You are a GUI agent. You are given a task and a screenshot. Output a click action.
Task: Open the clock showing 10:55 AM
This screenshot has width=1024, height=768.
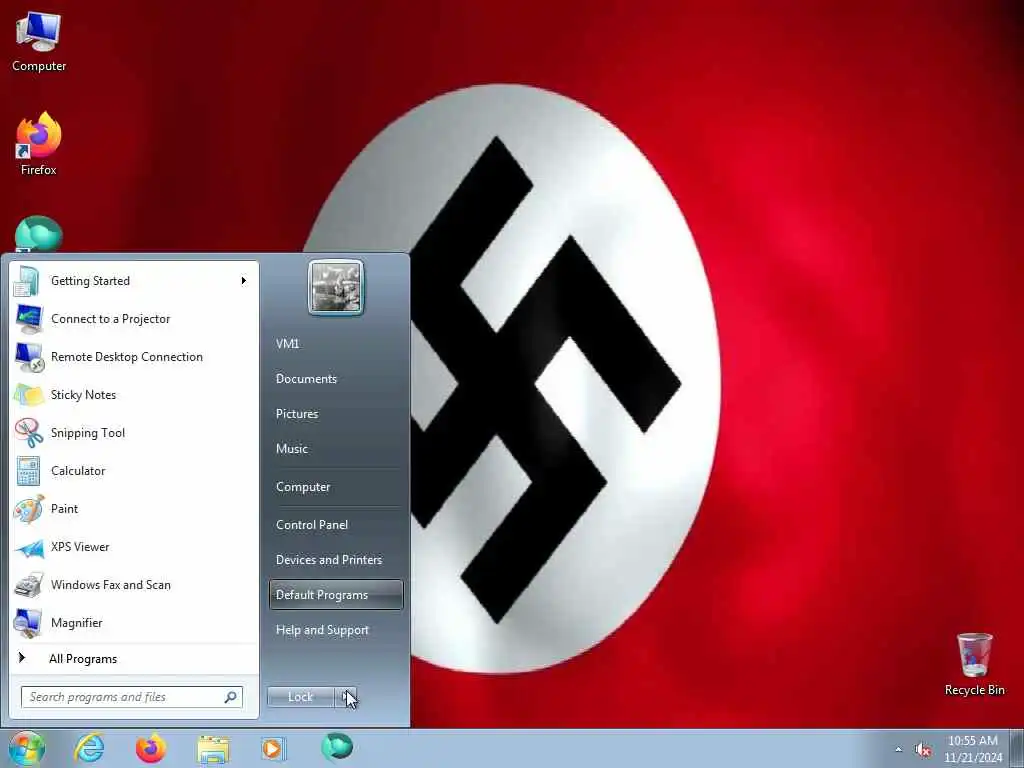click(x=972, y=749)
